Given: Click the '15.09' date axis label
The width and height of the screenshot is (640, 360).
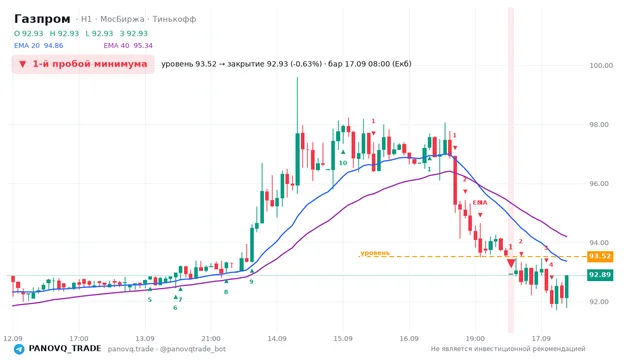Looking at the screenshot, I should 343,338.
